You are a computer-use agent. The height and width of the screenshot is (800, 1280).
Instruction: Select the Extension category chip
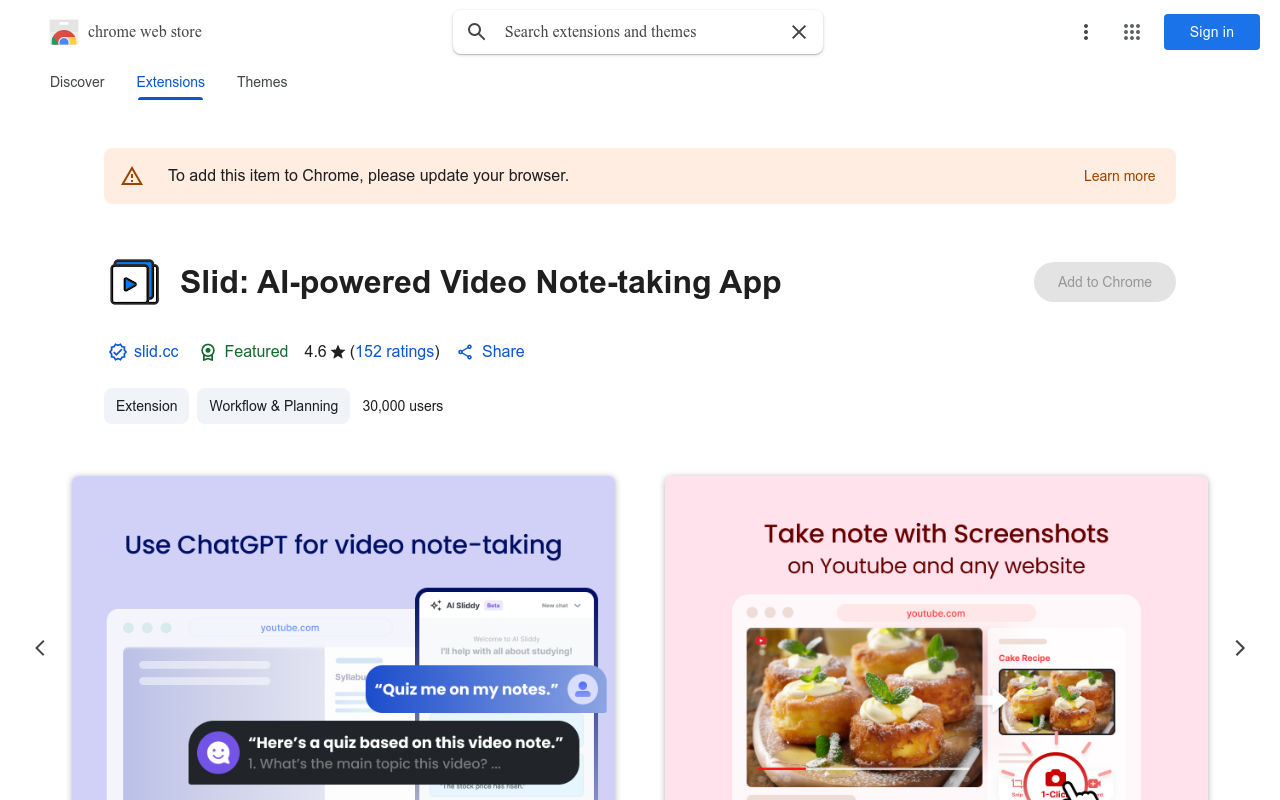click(x=146, y=406)
